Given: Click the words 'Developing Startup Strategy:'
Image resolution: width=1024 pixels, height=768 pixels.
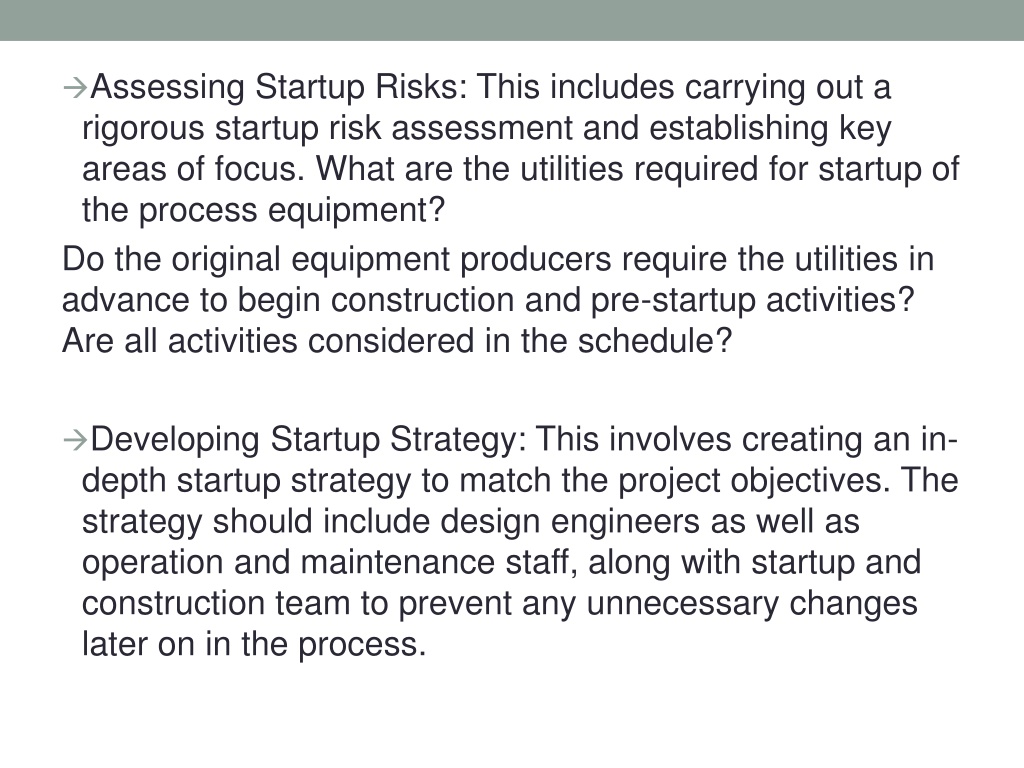Looking at the screenshot, I should tap(308, 440).
